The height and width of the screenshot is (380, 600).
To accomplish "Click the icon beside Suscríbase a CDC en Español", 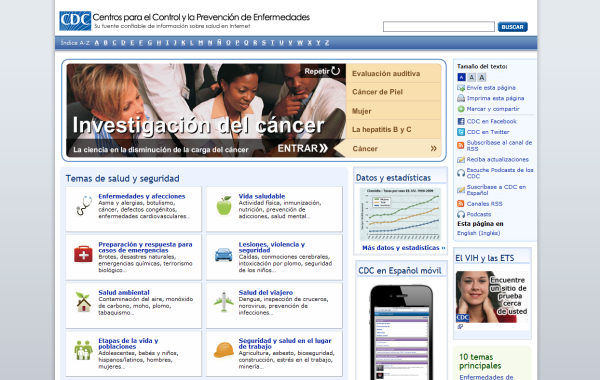I will pos(461,190).
